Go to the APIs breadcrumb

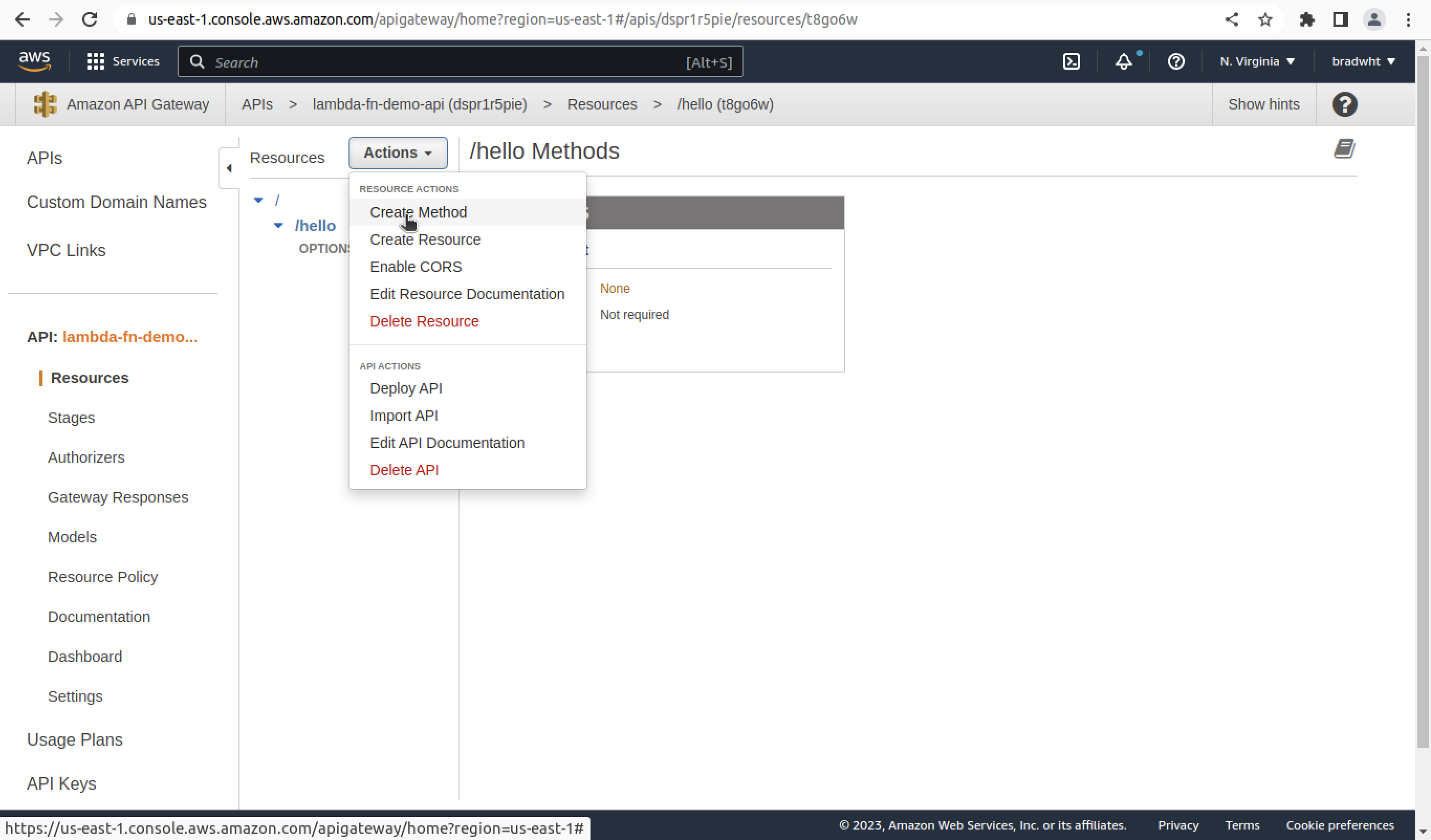coord(257,104)
